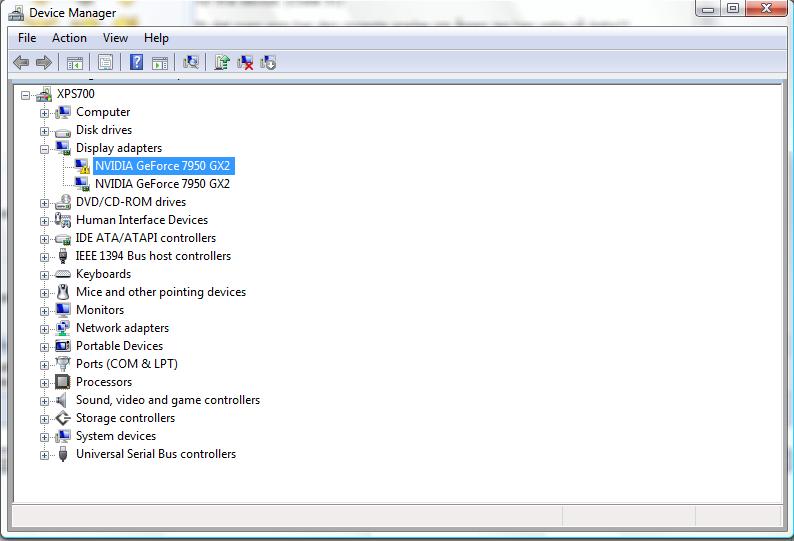Select the System devices label
This screenshot has height=541, width=794.
(116, 436)
